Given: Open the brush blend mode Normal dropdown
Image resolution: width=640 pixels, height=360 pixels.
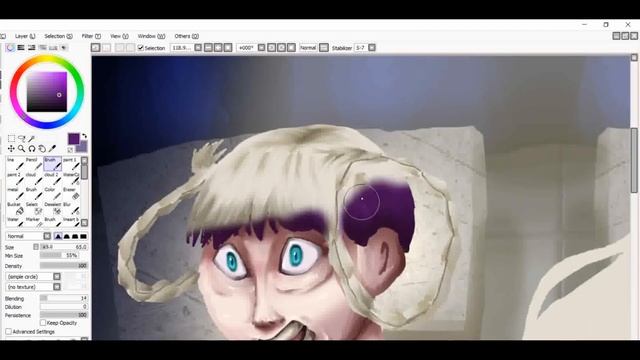Looking at the screenshot, I should (47, 236).
